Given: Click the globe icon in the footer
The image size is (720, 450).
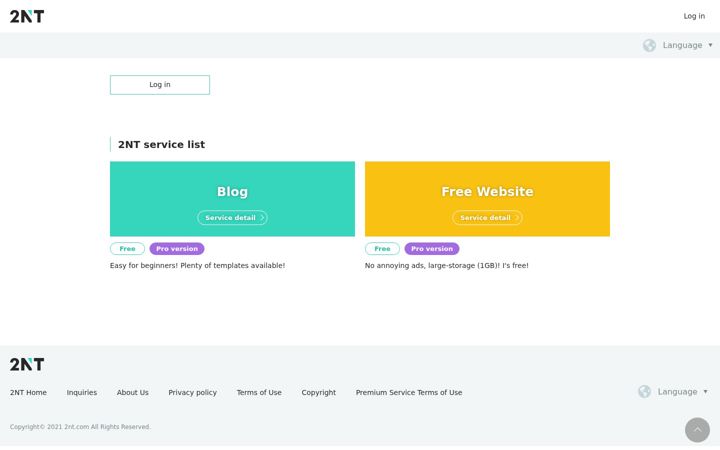Looking at the screenshot, I should click(x=644, y=392).
